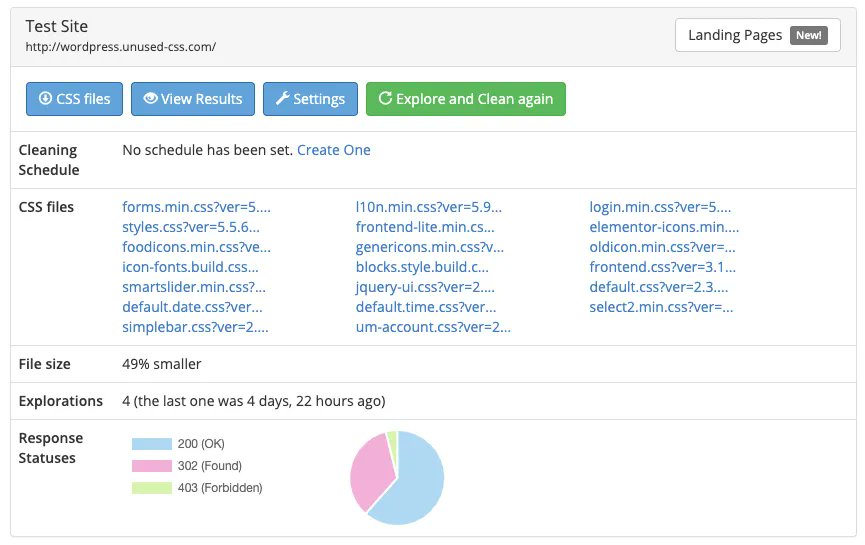Viewport: 865px width, 545px height.
Task: Click the Response Statuses row label
Action: pyautogui.click(x=51, y=448)
